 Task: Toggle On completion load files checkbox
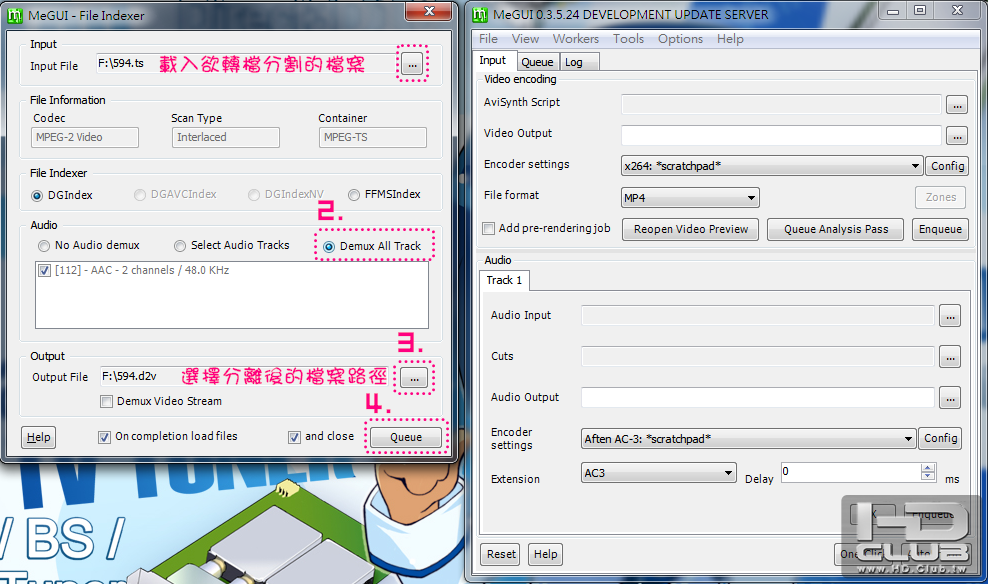(105, 437)
